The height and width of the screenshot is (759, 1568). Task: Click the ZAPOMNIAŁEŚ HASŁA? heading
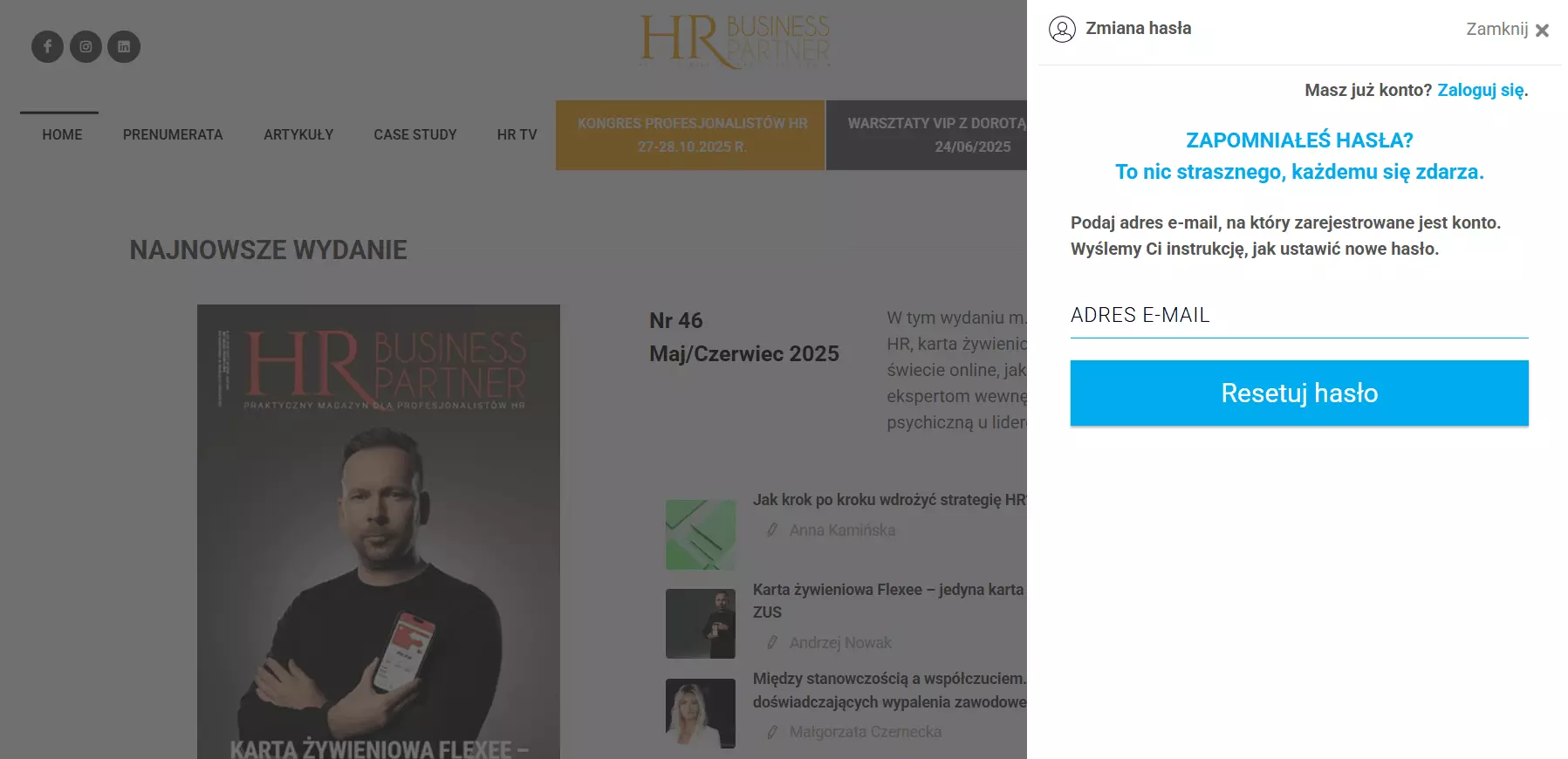tap(1299, 140)
